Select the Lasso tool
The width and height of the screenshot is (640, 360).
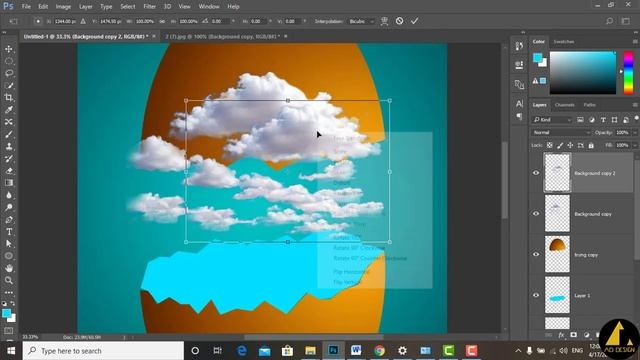9,73
